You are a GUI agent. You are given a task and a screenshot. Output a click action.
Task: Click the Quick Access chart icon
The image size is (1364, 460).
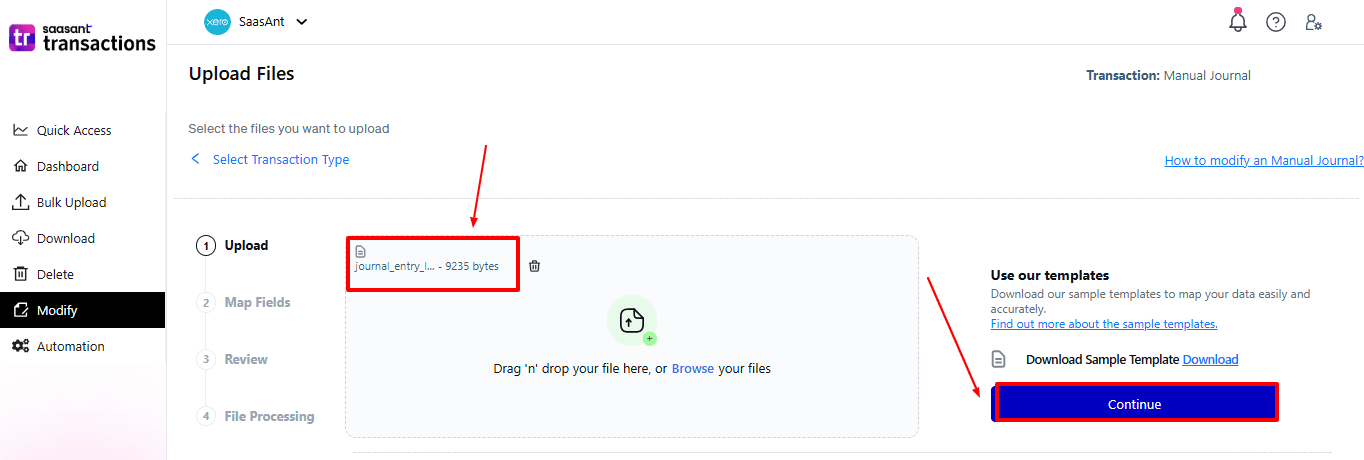(x=20, y=130)
